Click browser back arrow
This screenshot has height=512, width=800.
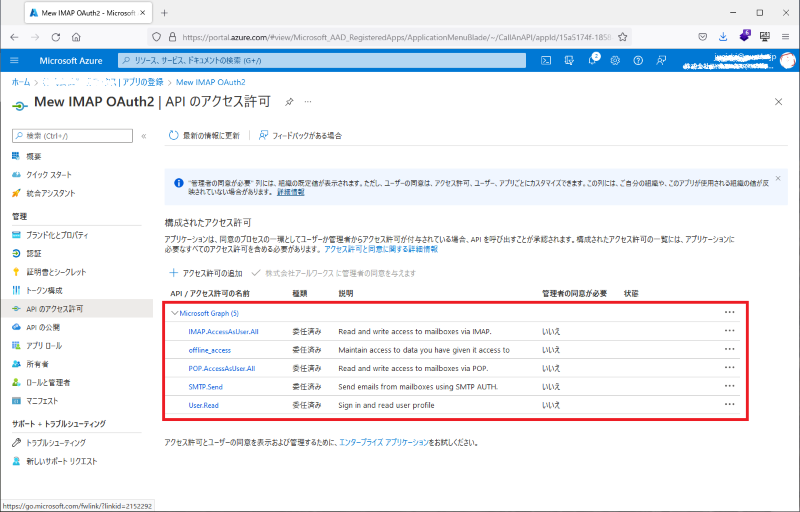14,37
